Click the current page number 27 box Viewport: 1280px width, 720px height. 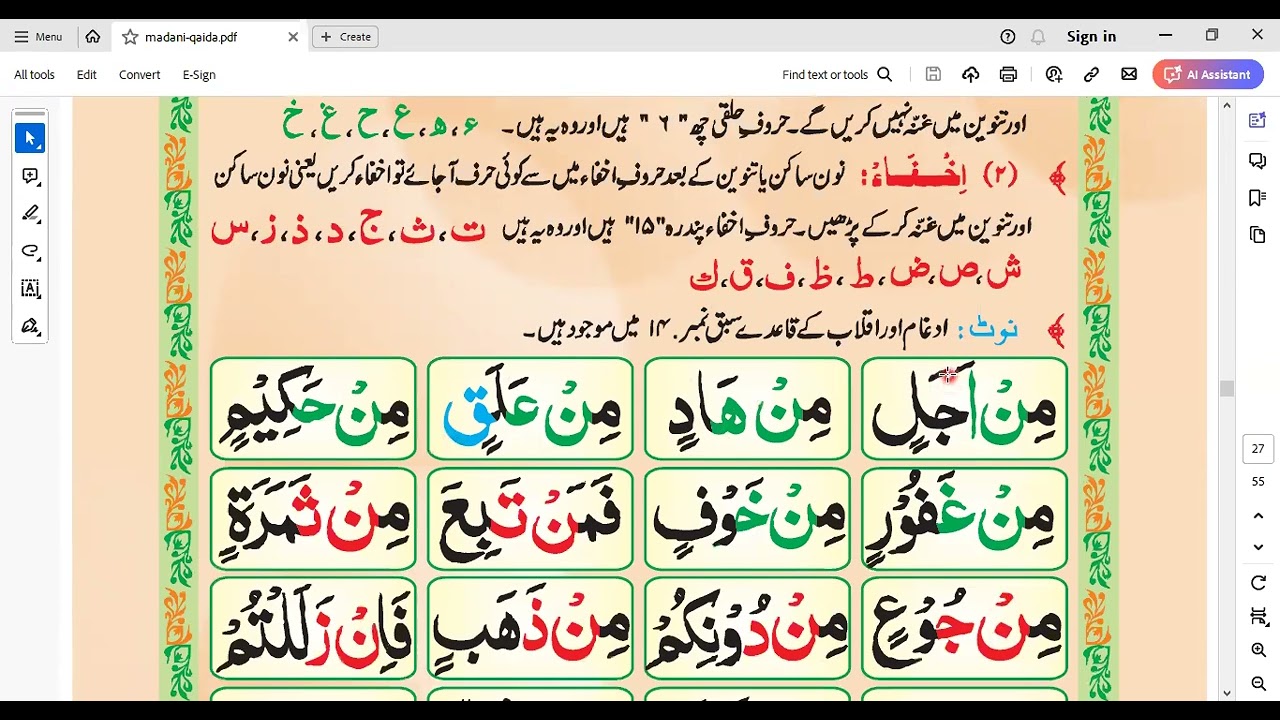coord(1258,449)
